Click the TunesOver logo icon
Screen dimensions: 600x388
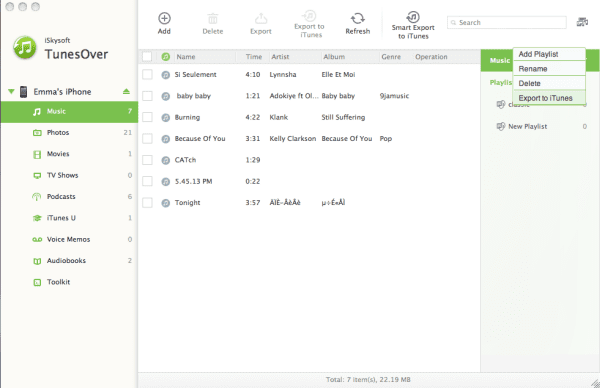coord(24,48)
